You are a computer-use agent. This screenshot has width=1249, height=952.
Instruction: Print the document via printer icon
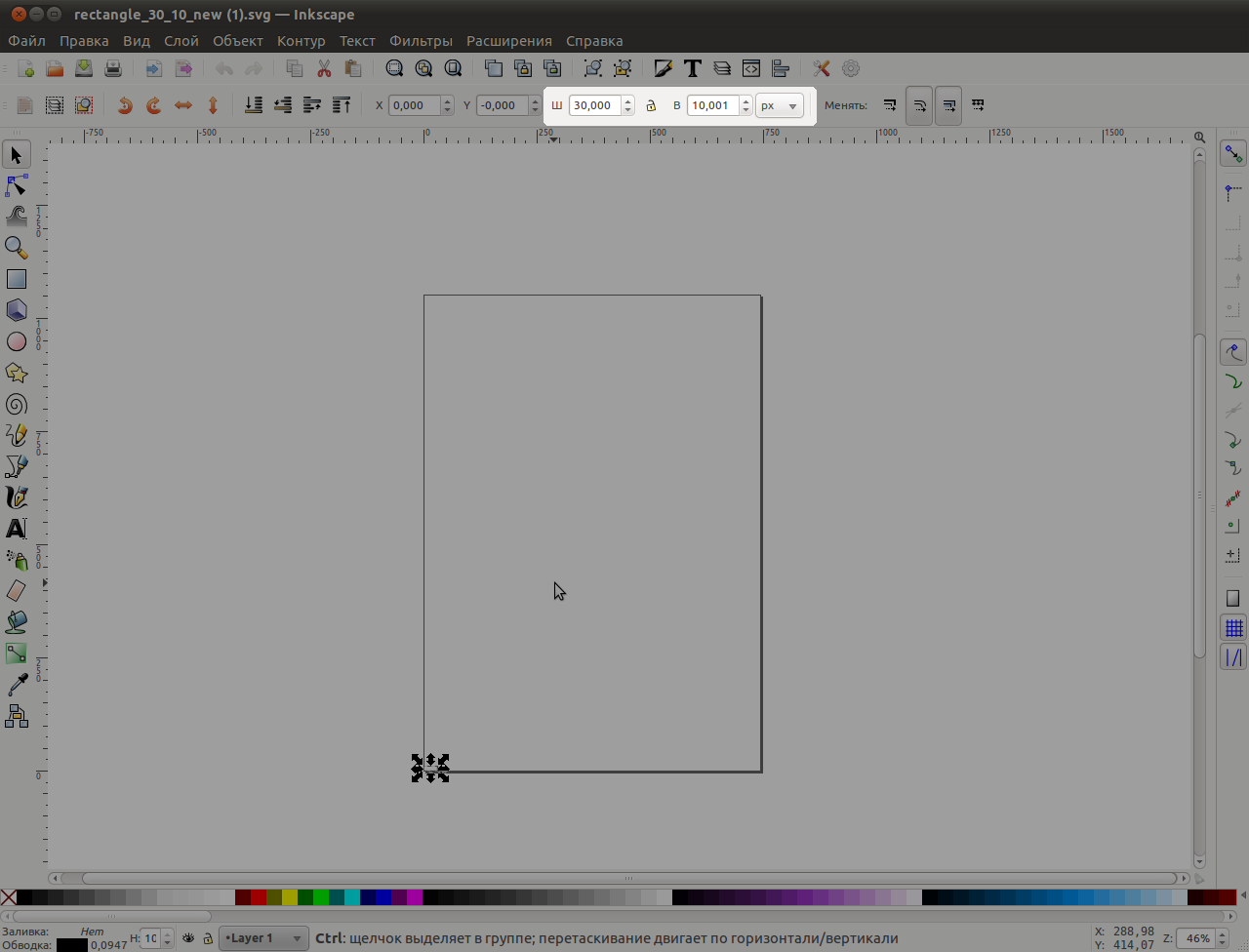[113, 68]
